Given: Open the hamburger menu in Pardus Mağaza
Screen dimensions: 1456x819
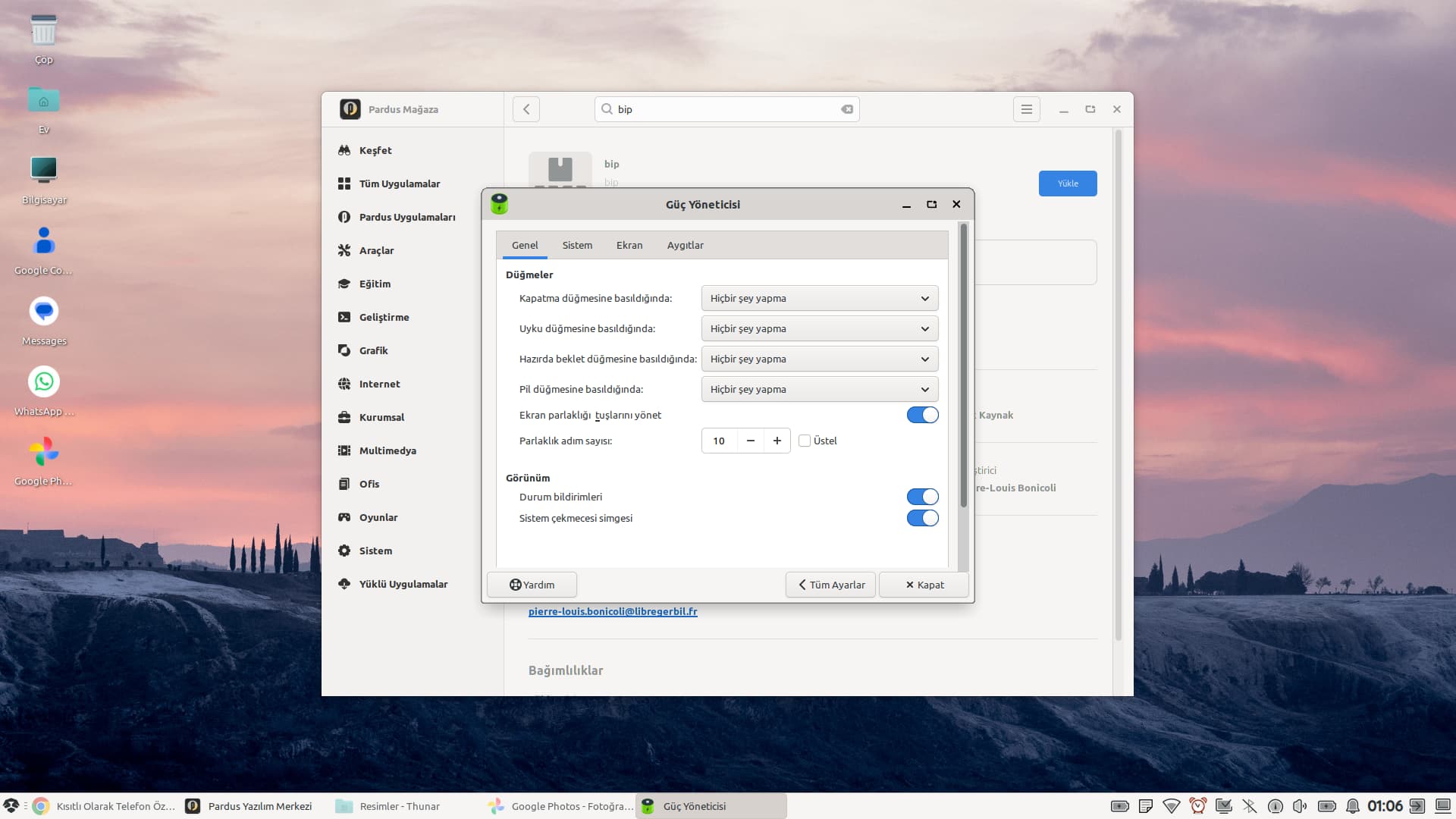Looking at the screenshot, I should [1026, 109].
